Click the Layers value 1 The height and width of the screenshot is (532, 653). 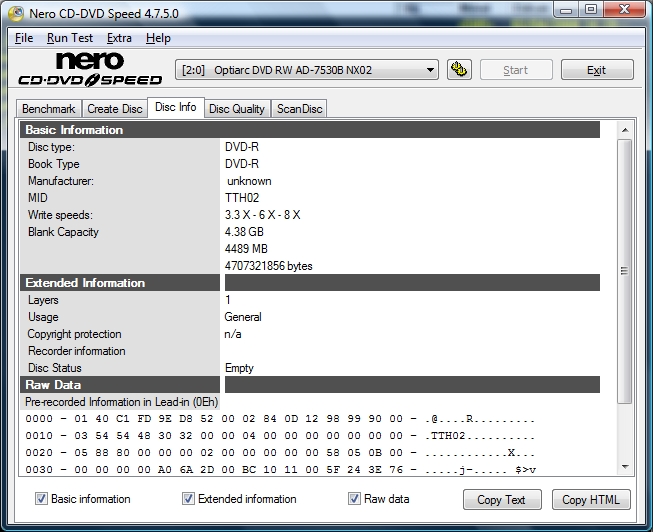pyautogui.click(x=228, y=300)
